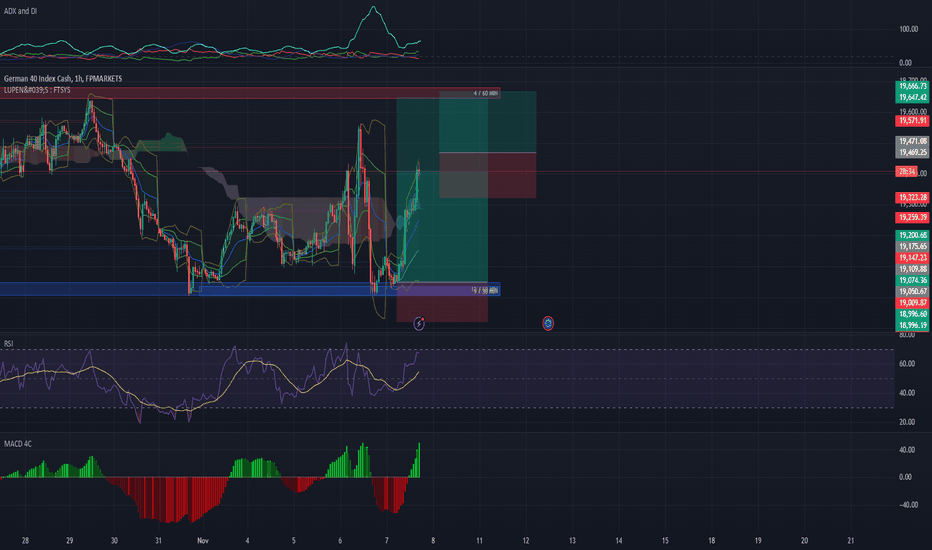Click the 40.00 value on MACD scale
The height and width of the screenshot is (550, 932).
[x=906, y=450]
